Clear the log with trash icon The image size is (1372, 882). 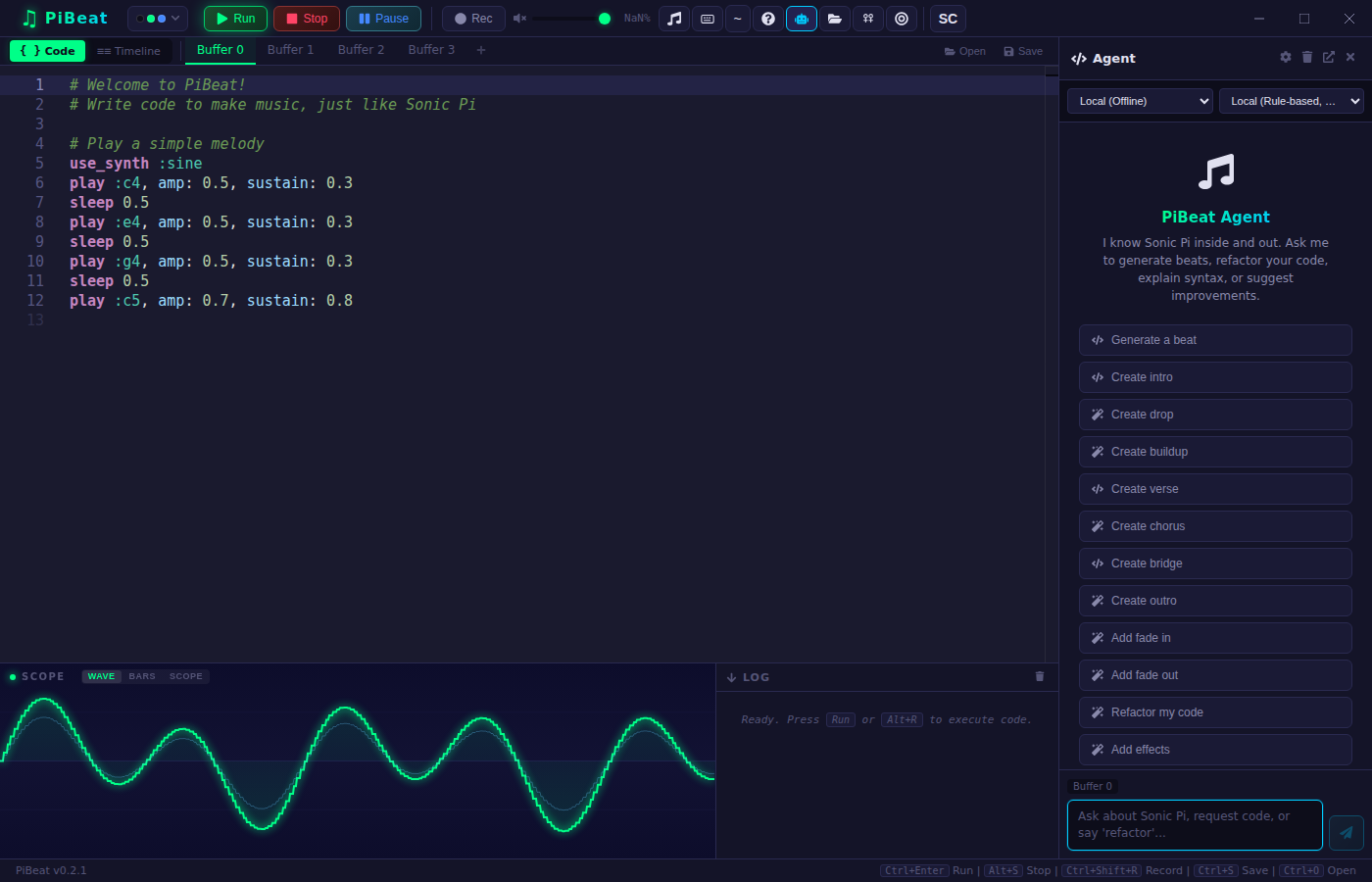tap(1040, 676)
